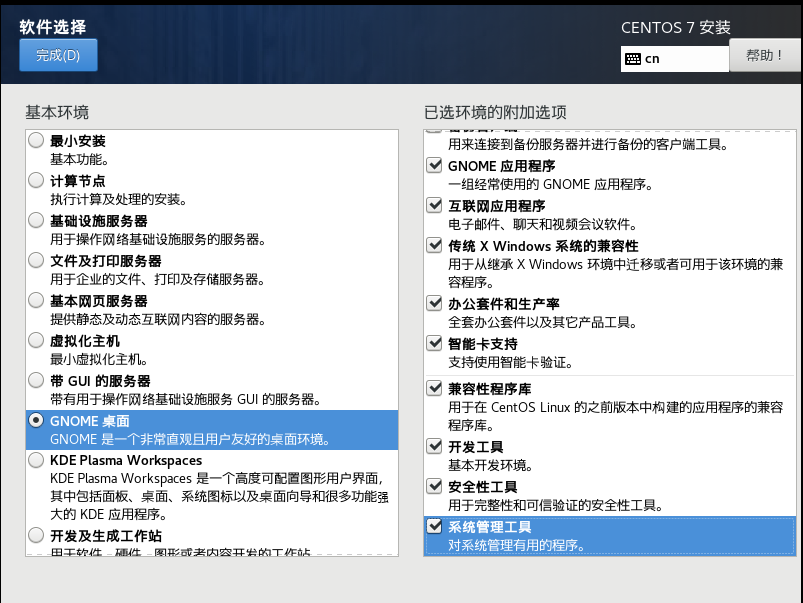Click the 提供静态及动态互联网内容的服务器。 description
The width and height of the screenshot is (803, 603).
[158, 320]
